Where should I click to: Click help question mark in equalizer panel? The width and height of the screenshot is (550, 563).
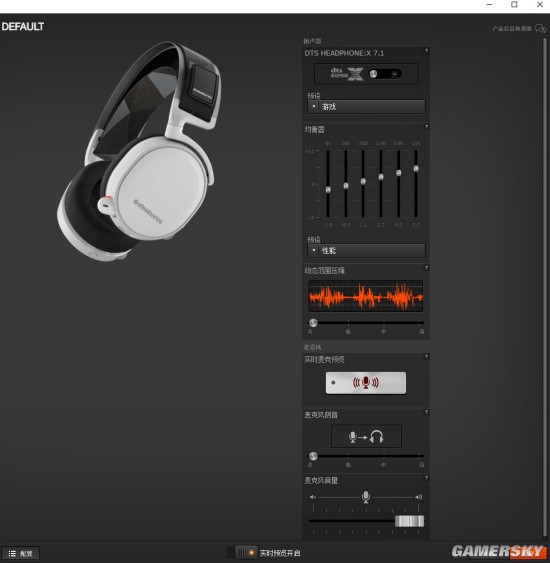pos(427,127)
